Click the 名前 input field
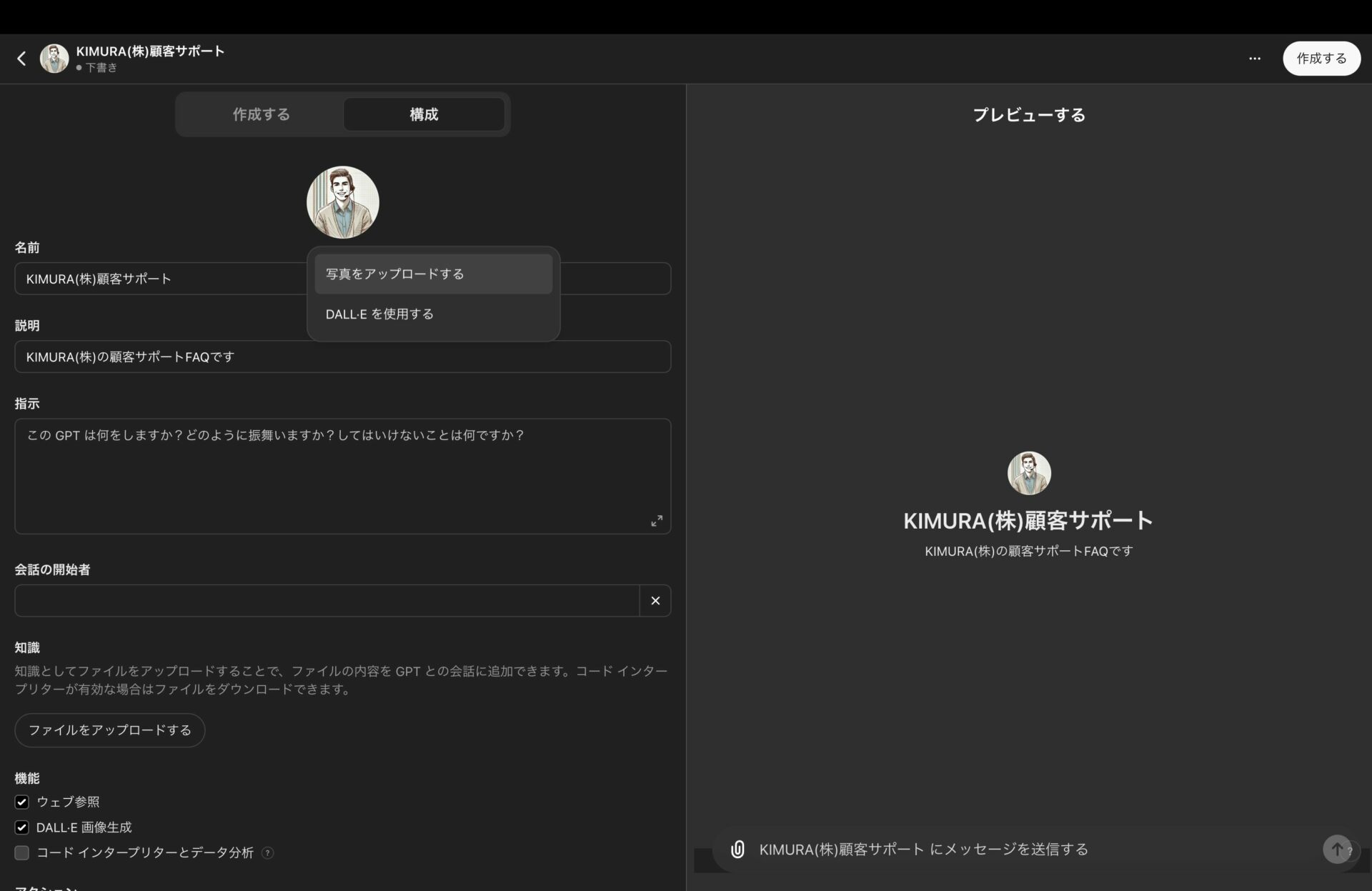This screenshot has height=891, width=1372. click(x=342, y=279)
